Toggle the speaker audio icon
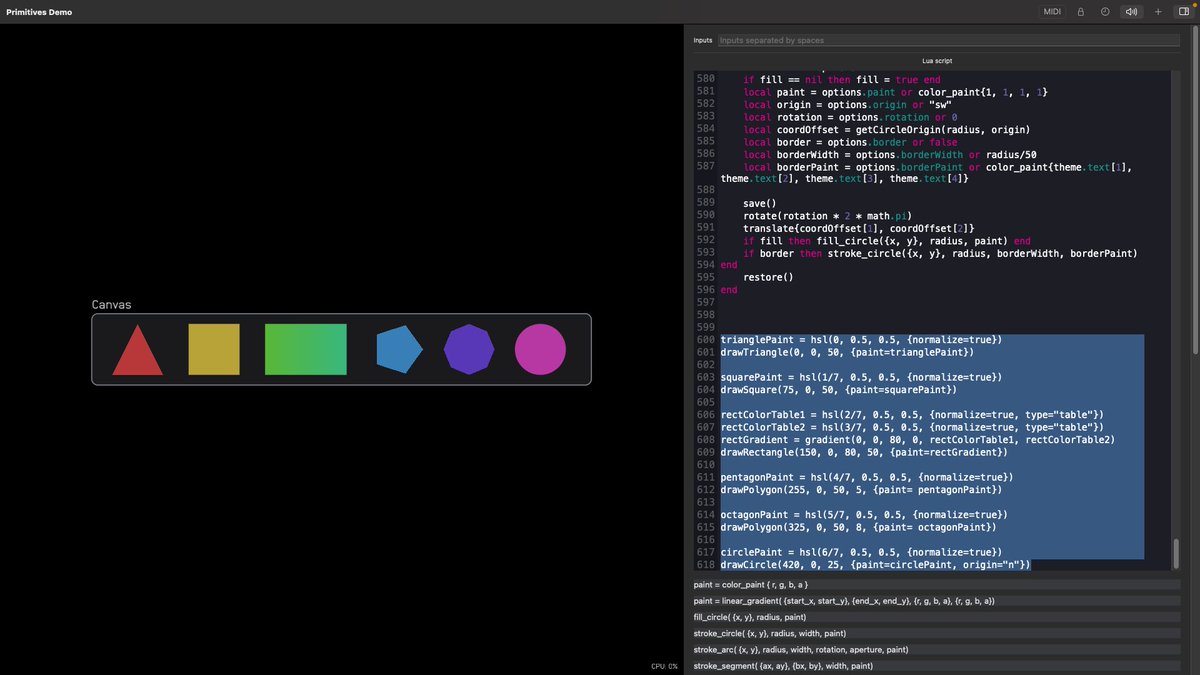This screenshot has width=1200, height=675. click(x=1131, y=12)
